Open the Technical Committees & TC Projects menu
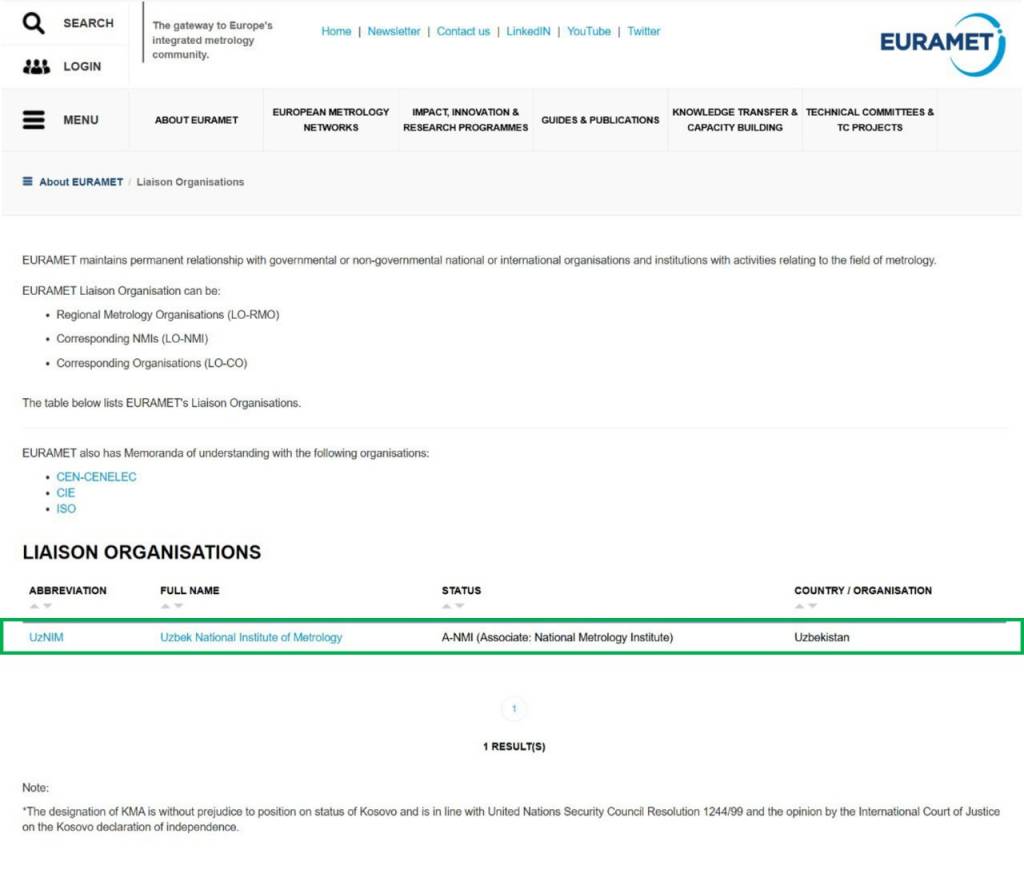 [x=870, y=120]
